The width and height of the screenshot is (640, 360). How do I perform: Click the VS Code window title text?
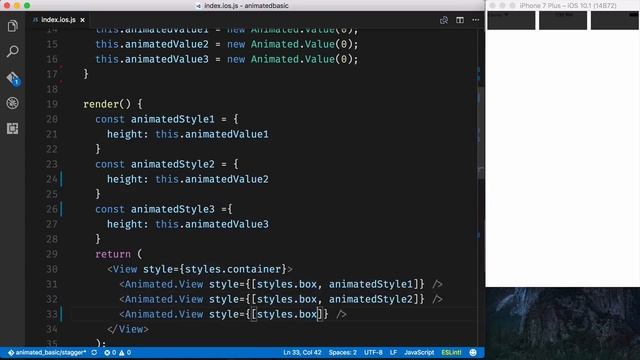[246, 6]
